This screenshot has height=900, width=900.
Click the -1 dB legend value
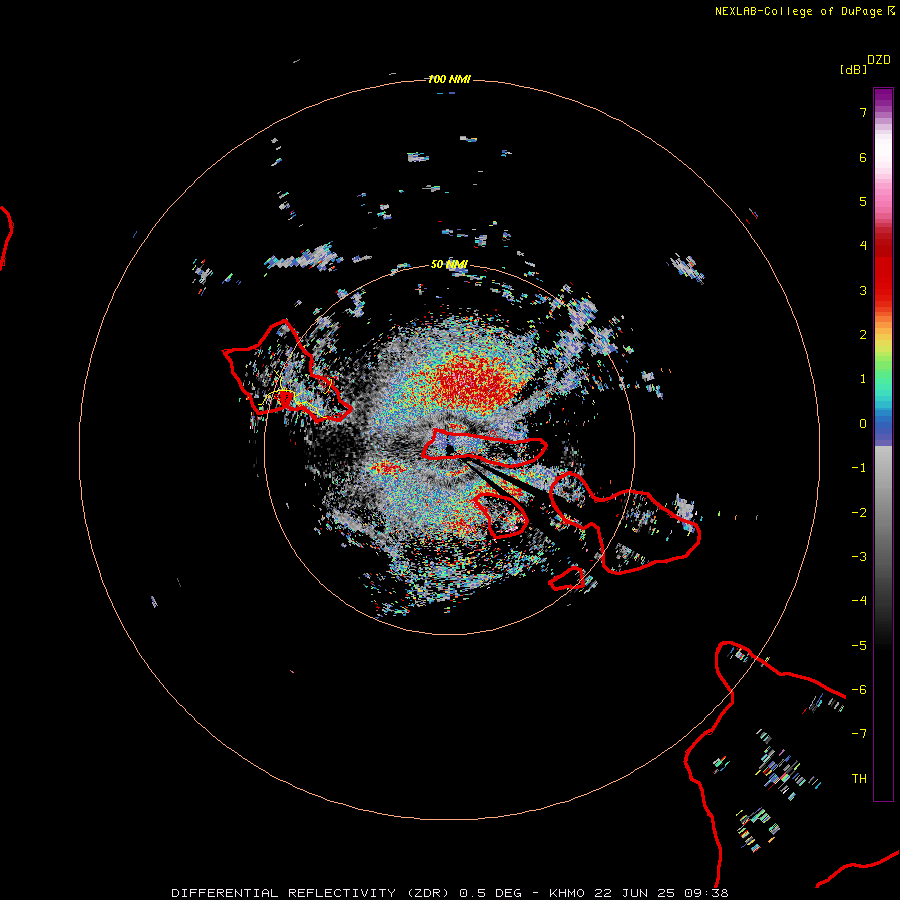(x=859, y=468)
